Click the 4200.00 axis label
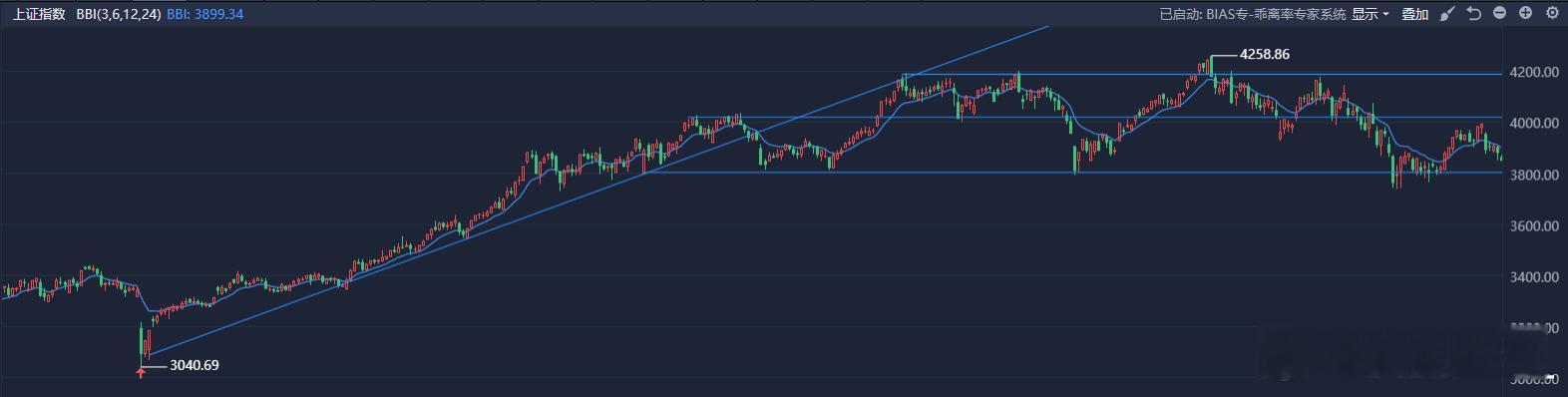 1535,72
